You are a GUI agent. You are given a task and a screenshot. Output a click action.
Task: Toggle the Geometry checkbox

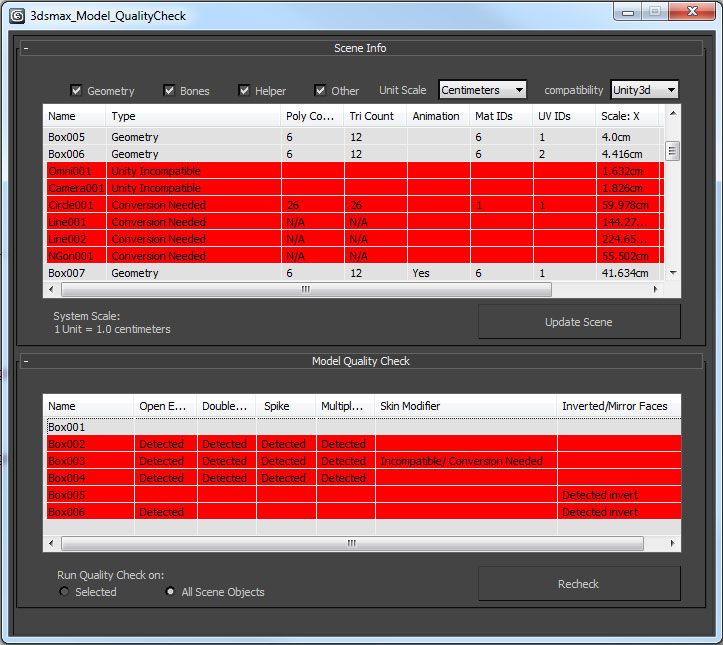[76, 90]
